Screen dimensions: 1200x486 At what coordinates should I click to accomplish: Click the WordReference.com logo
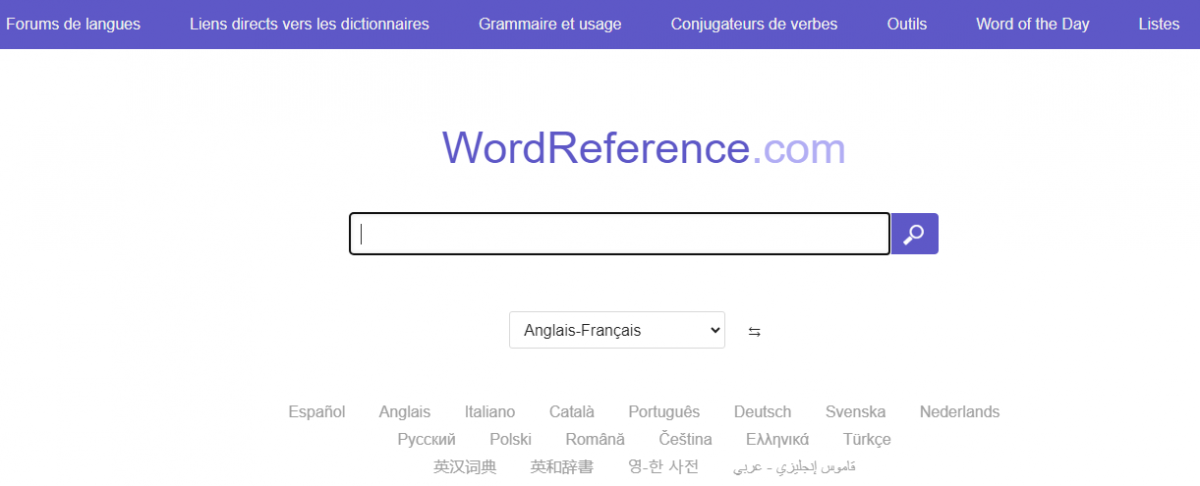pyautogui.click(x=644, y=148)
